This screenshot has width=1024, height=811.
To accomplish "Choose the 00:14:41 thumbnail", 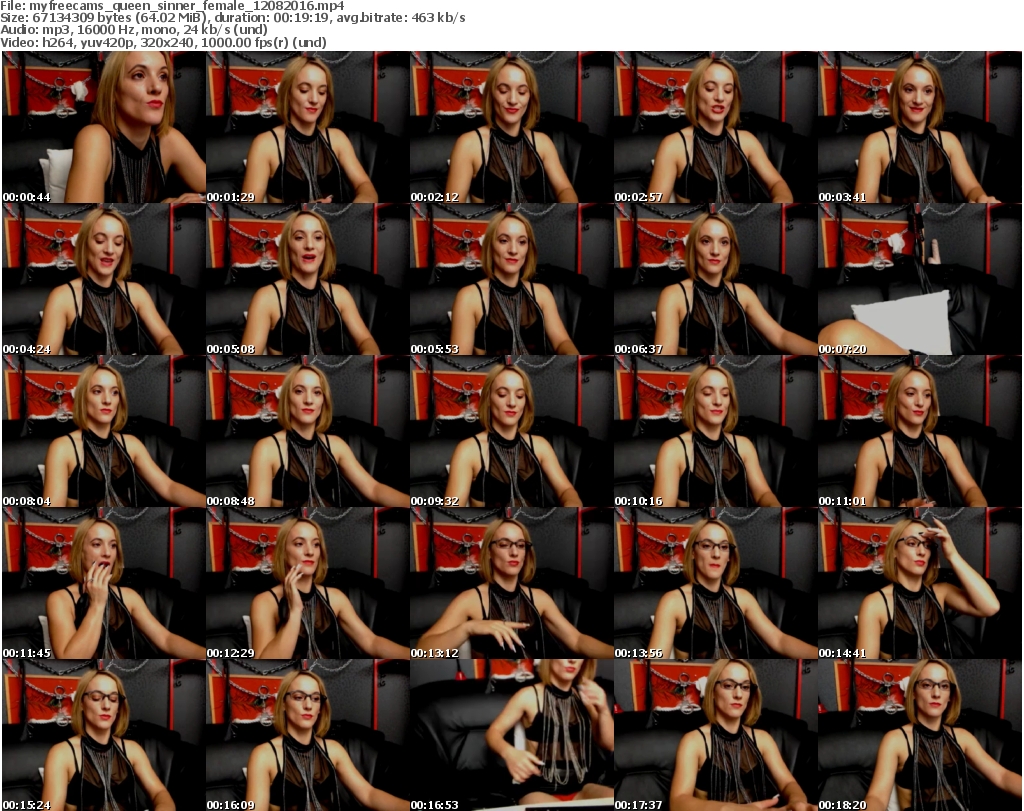I will [x=920, y=583].
